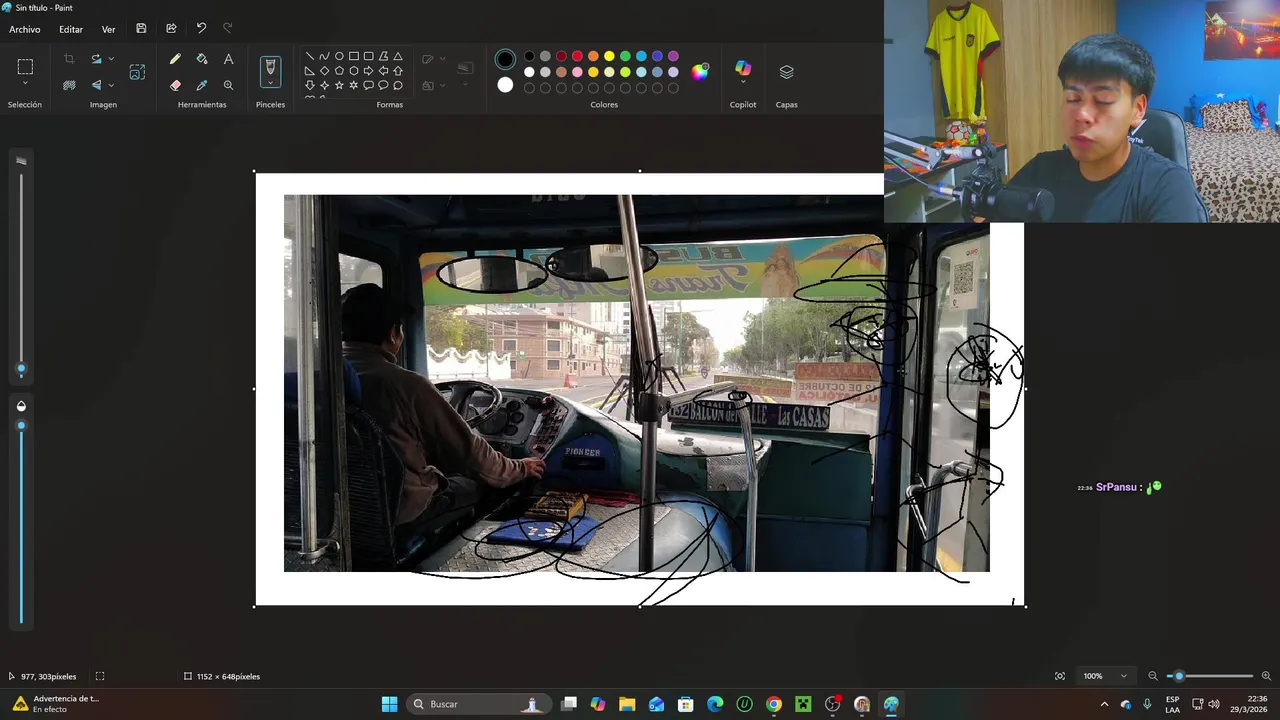Pick the straight line shape
Image resolution: width=1280 pixels, height=720 pixels.
309,56
